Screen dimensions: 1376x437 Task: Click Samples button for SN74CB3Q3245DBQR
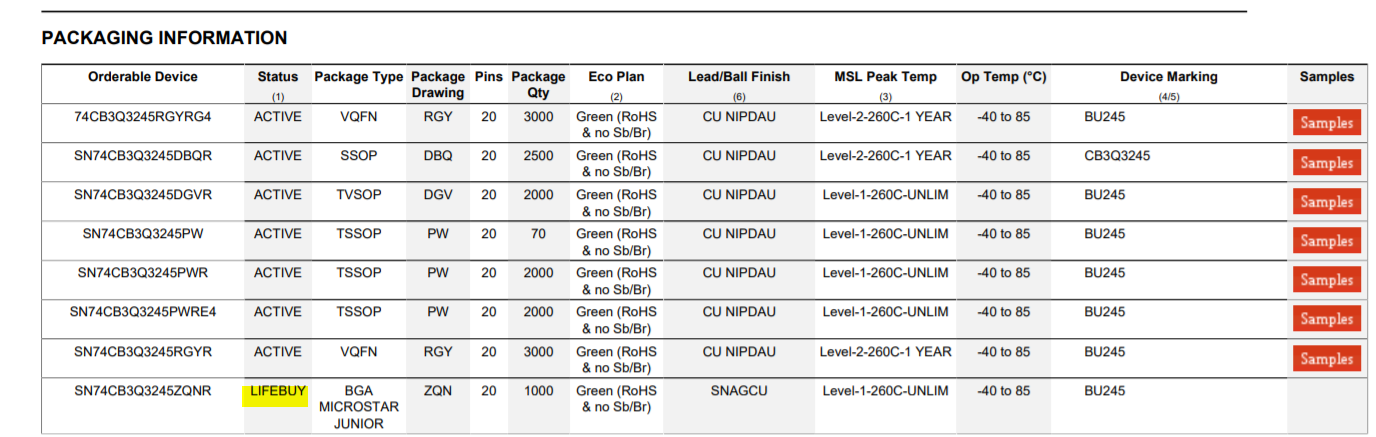click(x=1326, y=162)
